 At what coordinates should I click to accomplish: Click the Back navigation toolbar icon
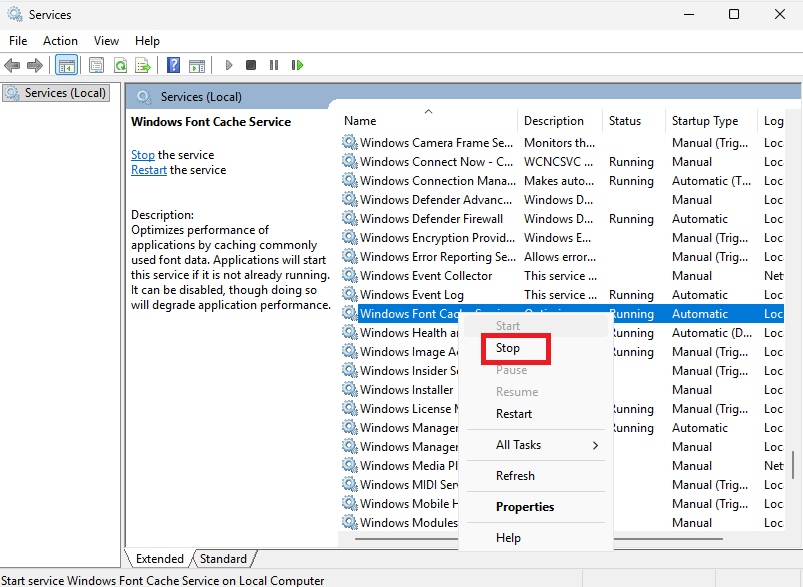tap(12, 65)
